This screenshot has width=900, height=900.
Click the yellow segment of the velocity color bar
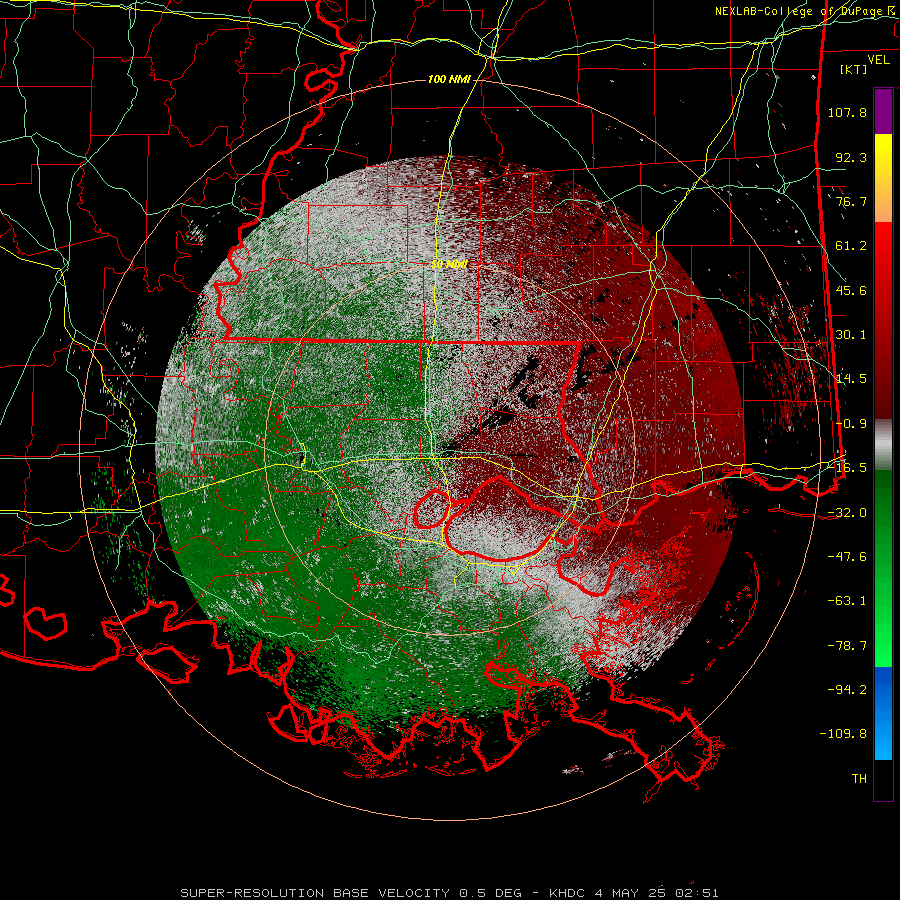coord(883,178)
